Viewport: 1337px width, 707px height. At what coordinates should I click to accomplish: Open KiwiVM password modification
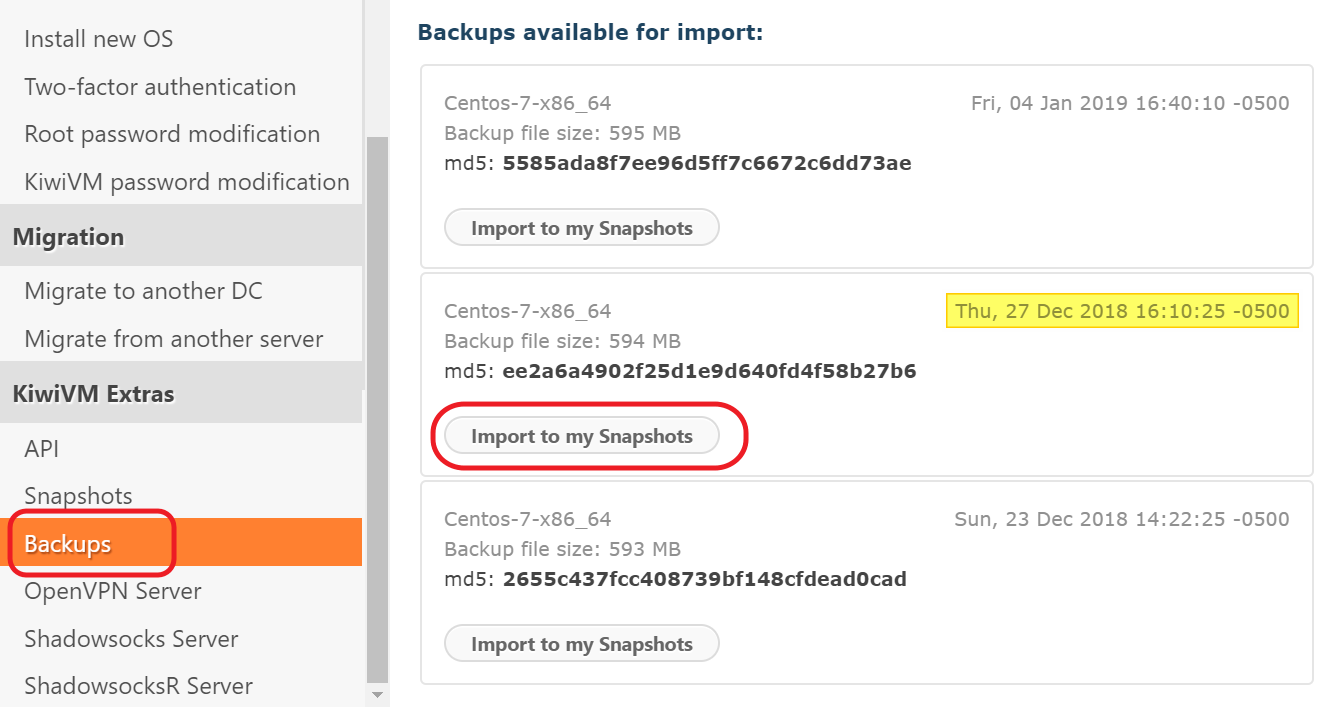tap(187, 182)
